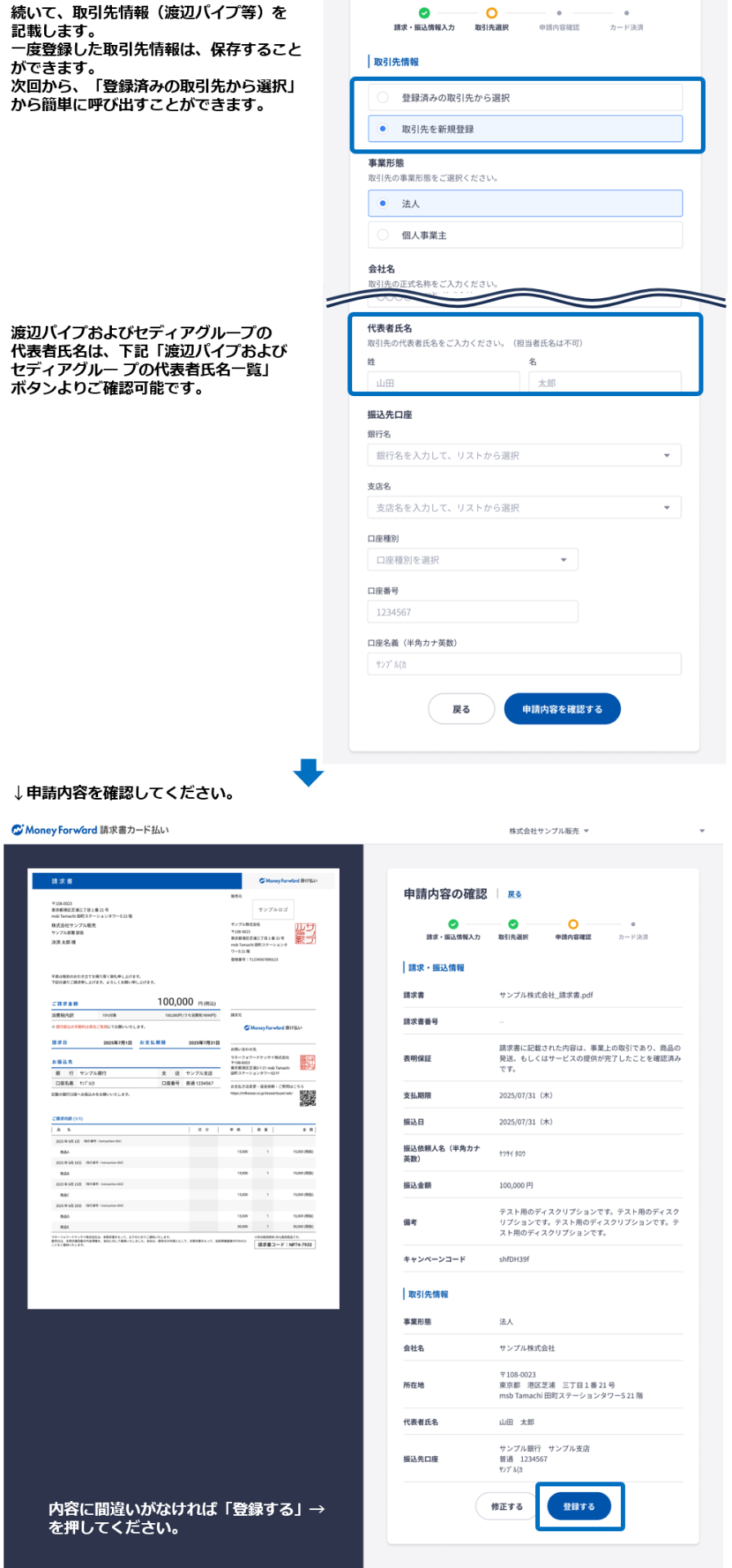
Task: Select the 登録済みの取引先から選択 radio option
Action: pos(383,98)
